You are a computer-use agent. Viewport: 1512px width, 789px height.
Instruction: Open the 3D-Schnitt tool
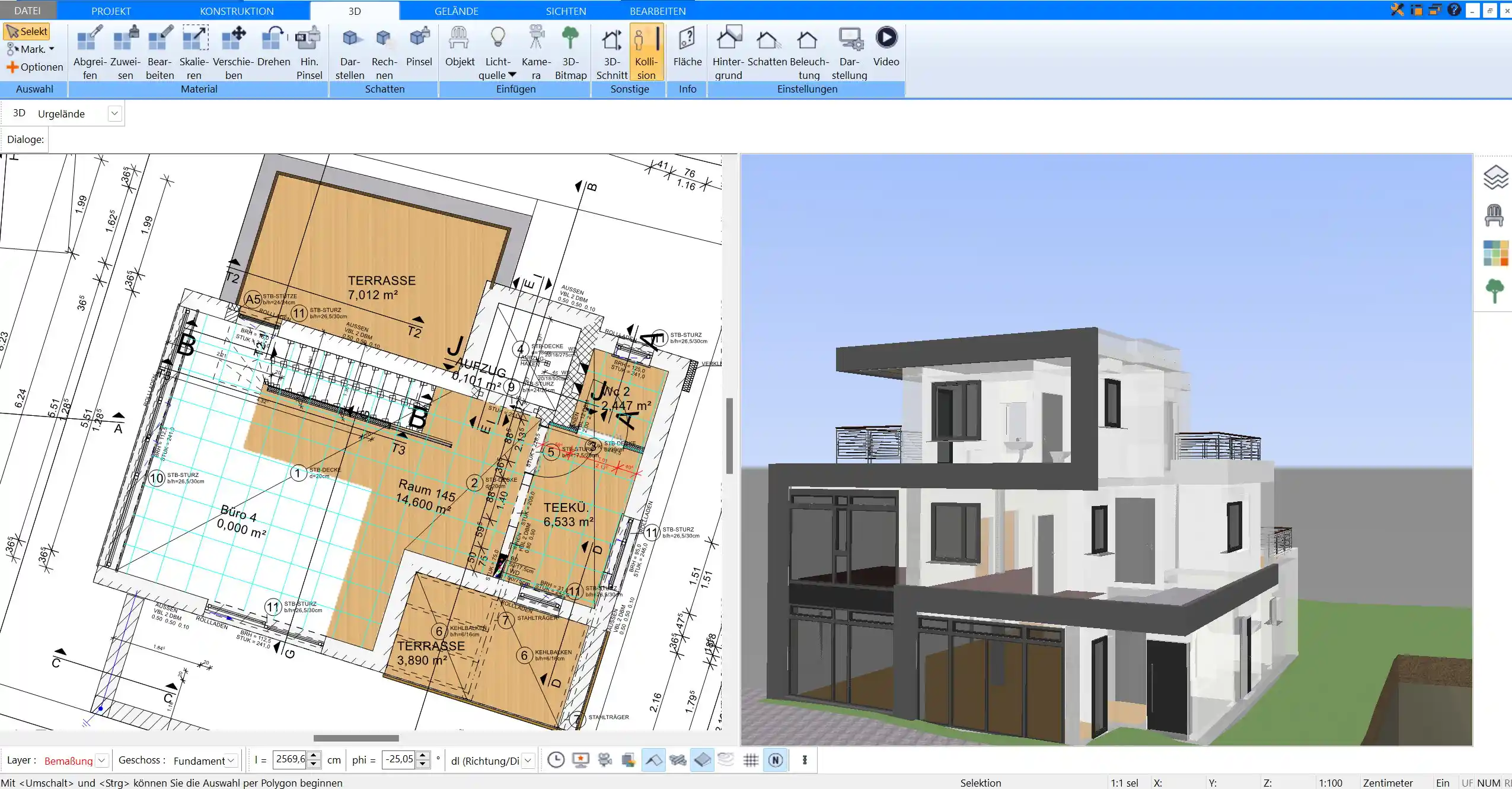click(612, 52)
